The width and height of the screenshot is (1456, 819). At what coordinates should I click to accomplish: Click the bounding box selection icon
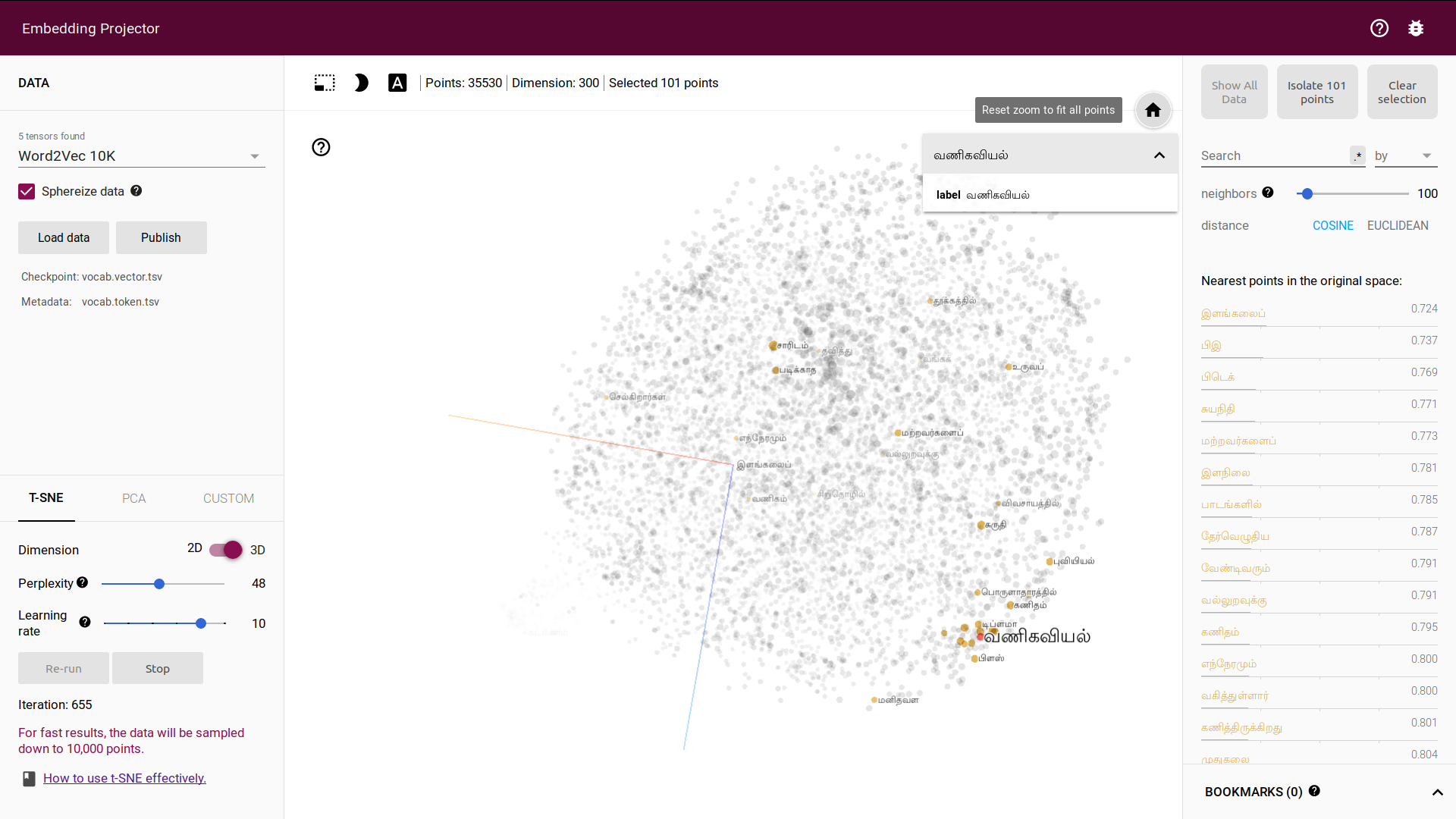point(325,83)
